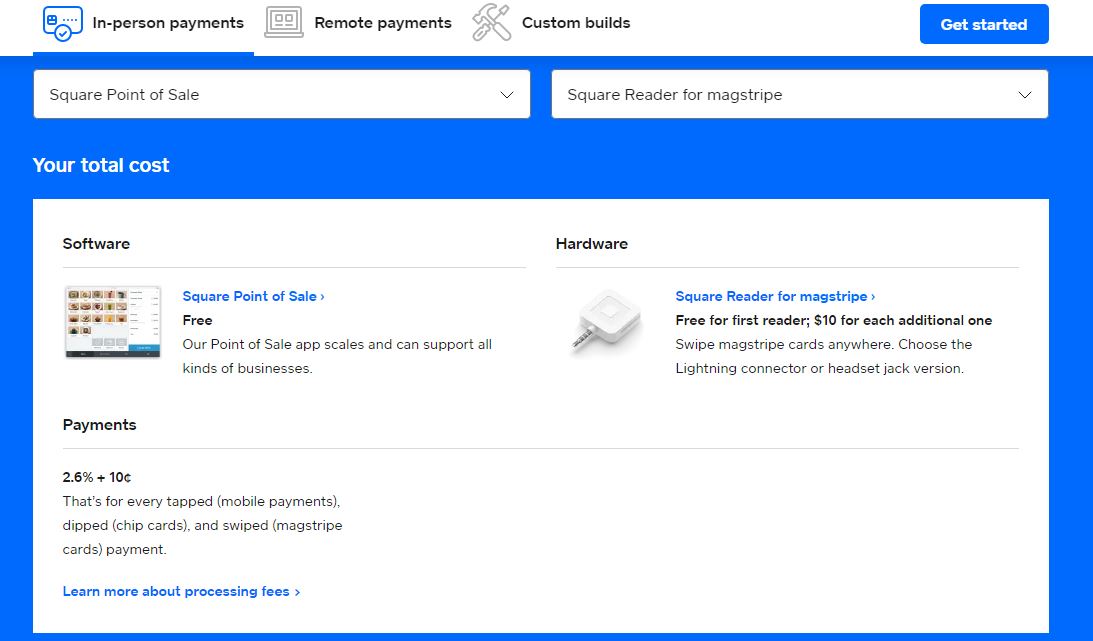This screenshot has width=1093, height=641.
Task: Click the chevron on the software dropdown
Action: [507, 95]
